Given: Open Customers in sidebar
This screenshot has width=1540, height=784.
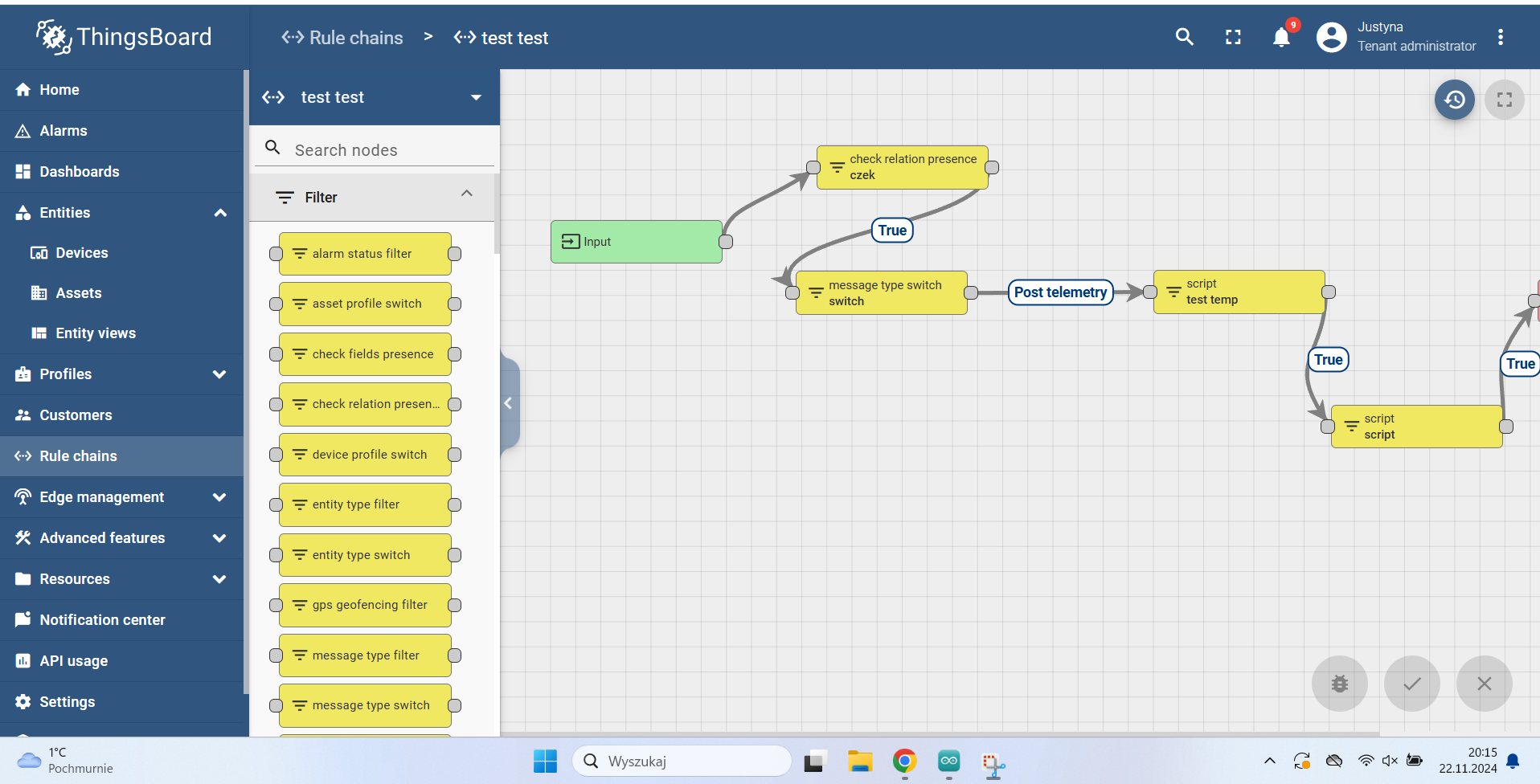Looking at the screenshot, I should [x=121, y=415].
